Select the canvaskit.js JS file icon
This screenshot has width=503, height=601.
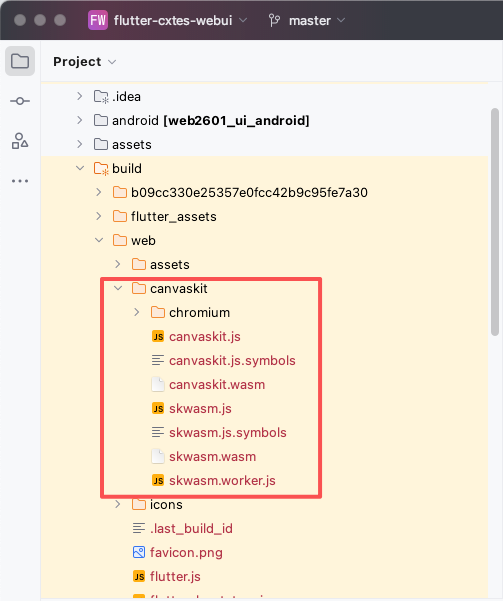click(158, 337)
